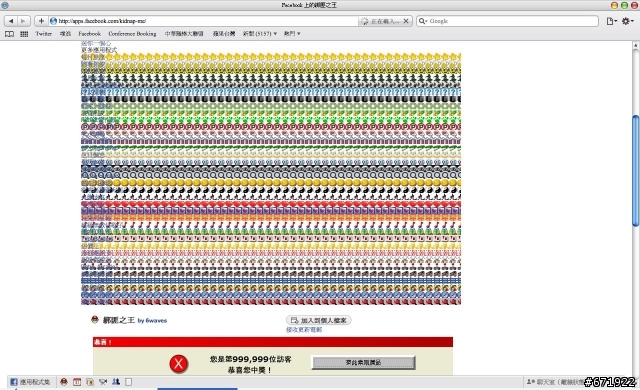The image size is (640, 390).
Task: Open the 聊天室 chat tab in dock
Action: click(557, 382)
